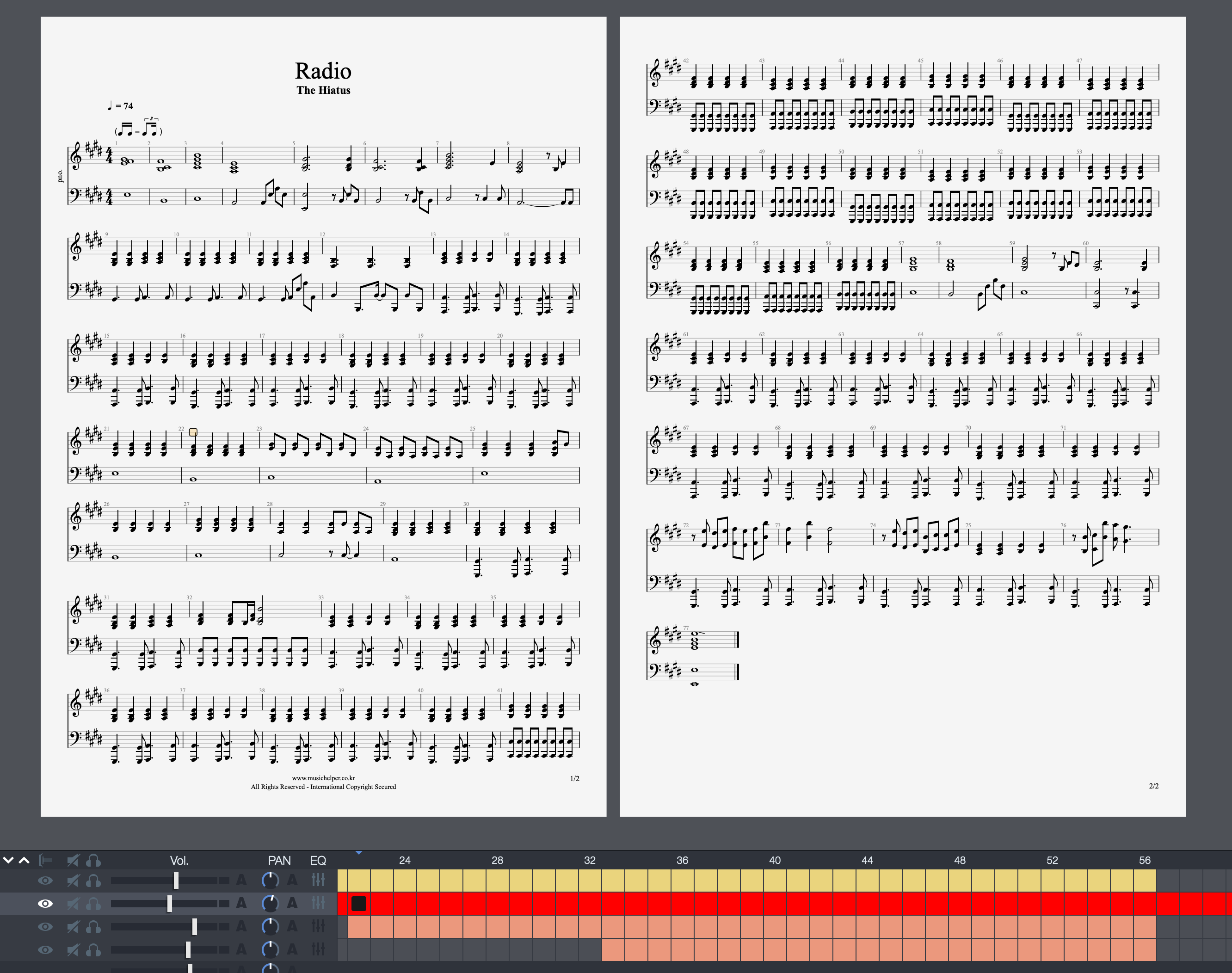Adjust the third track's volume slider
The height and width of the screenshot is (973, 1232).
[x=194, y=927]
